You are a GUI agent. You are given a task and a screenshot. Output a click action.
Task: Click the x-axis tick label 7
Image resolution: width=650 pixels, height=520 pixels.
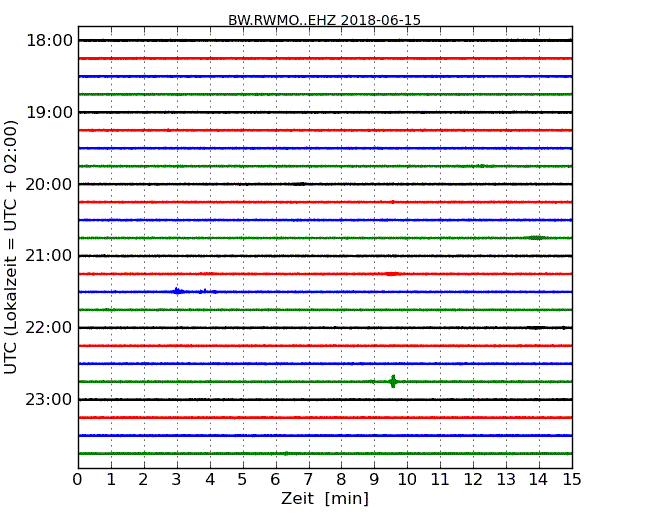[x=308, y=480]
